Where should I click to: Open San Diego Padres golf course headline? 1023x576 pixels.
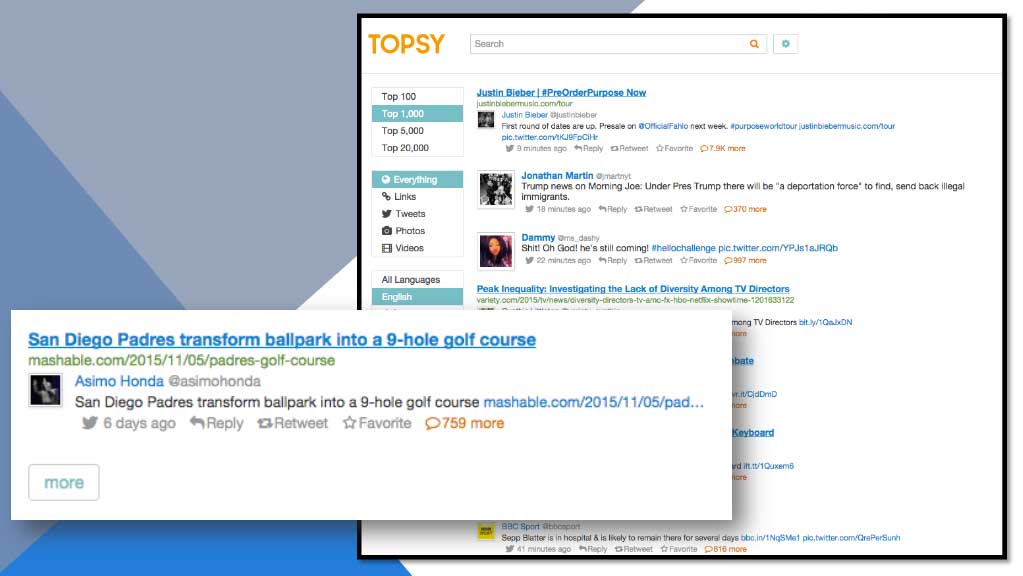(281, 339)
